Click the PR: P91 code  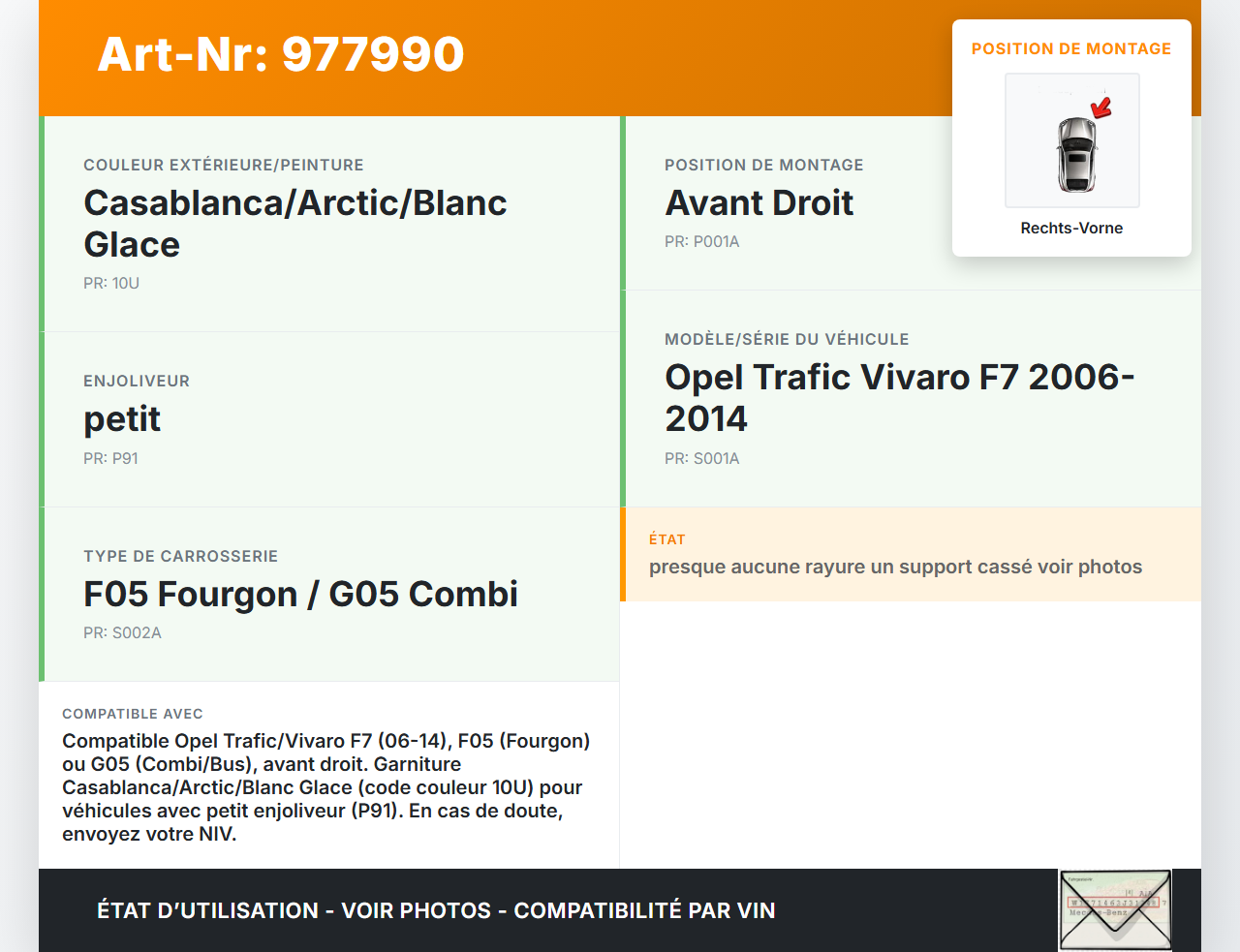110,458
